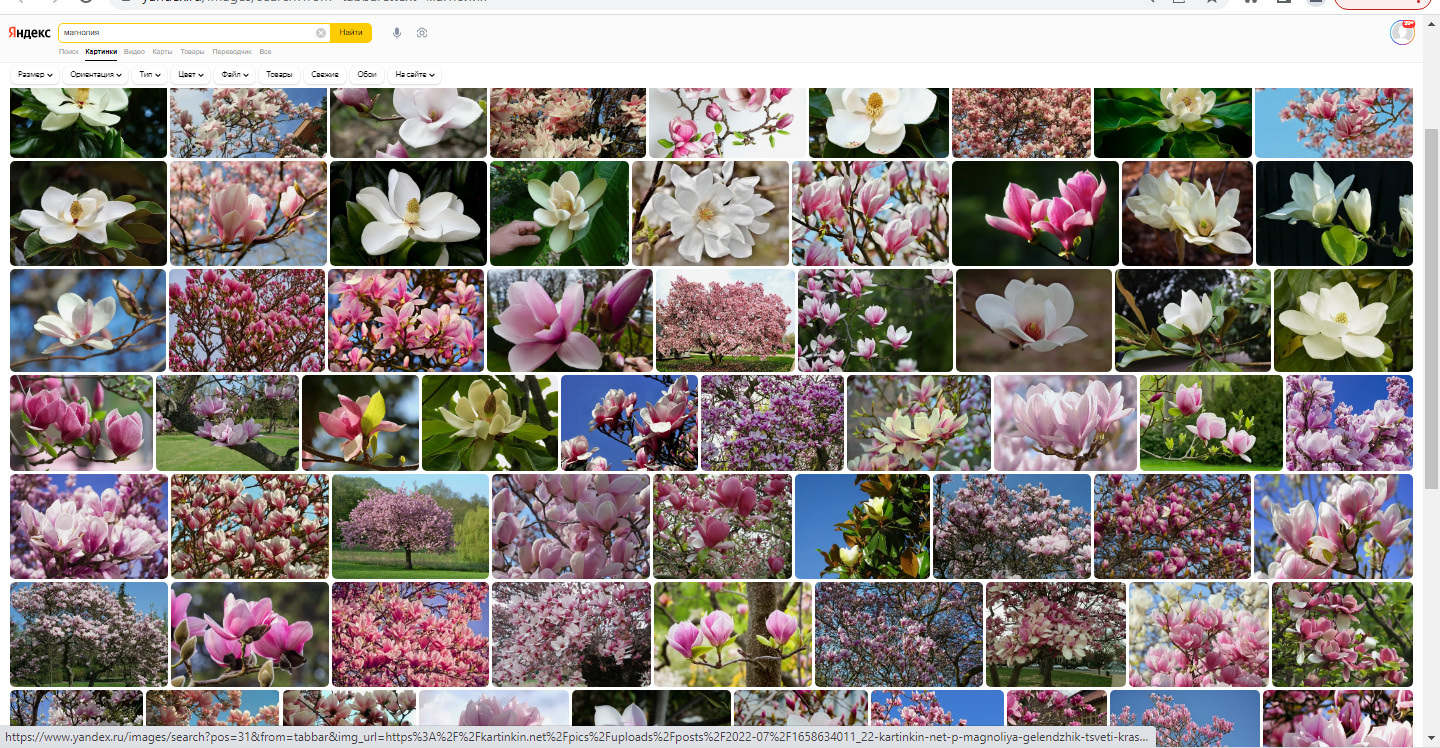Open search by image camera icon
Screen dimensions: 1440x748
coord(422,33)
